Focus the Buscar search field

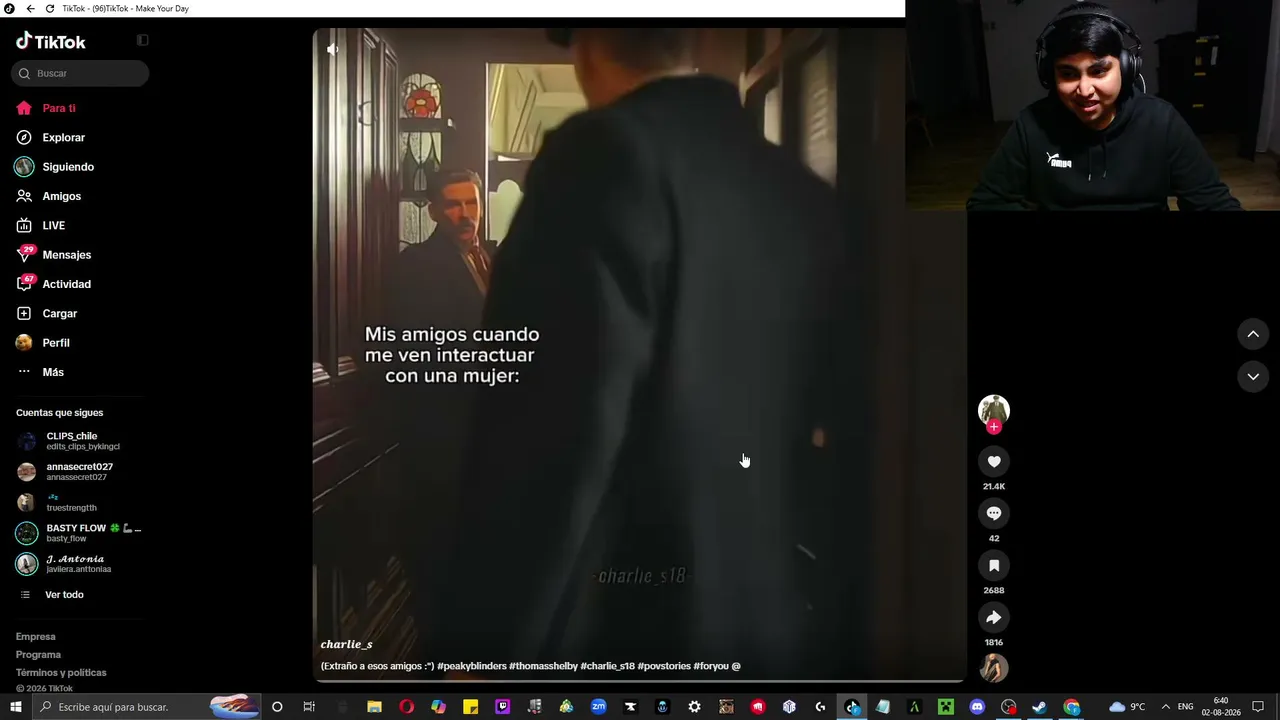point(80,73)
